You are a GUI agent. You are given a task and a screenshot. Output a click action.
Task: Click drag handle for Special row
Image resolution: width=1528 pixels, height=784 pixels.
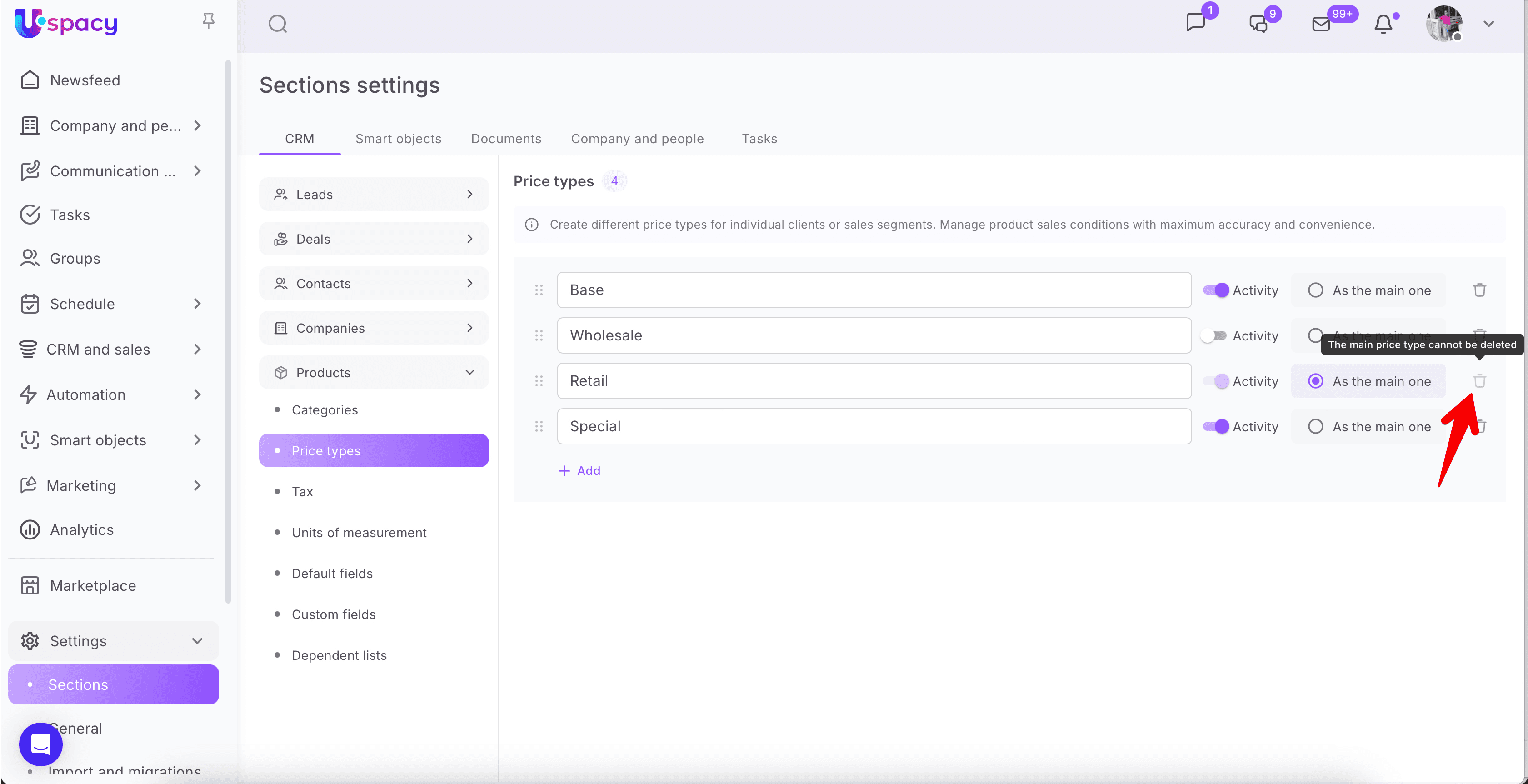tap(539, 426)
